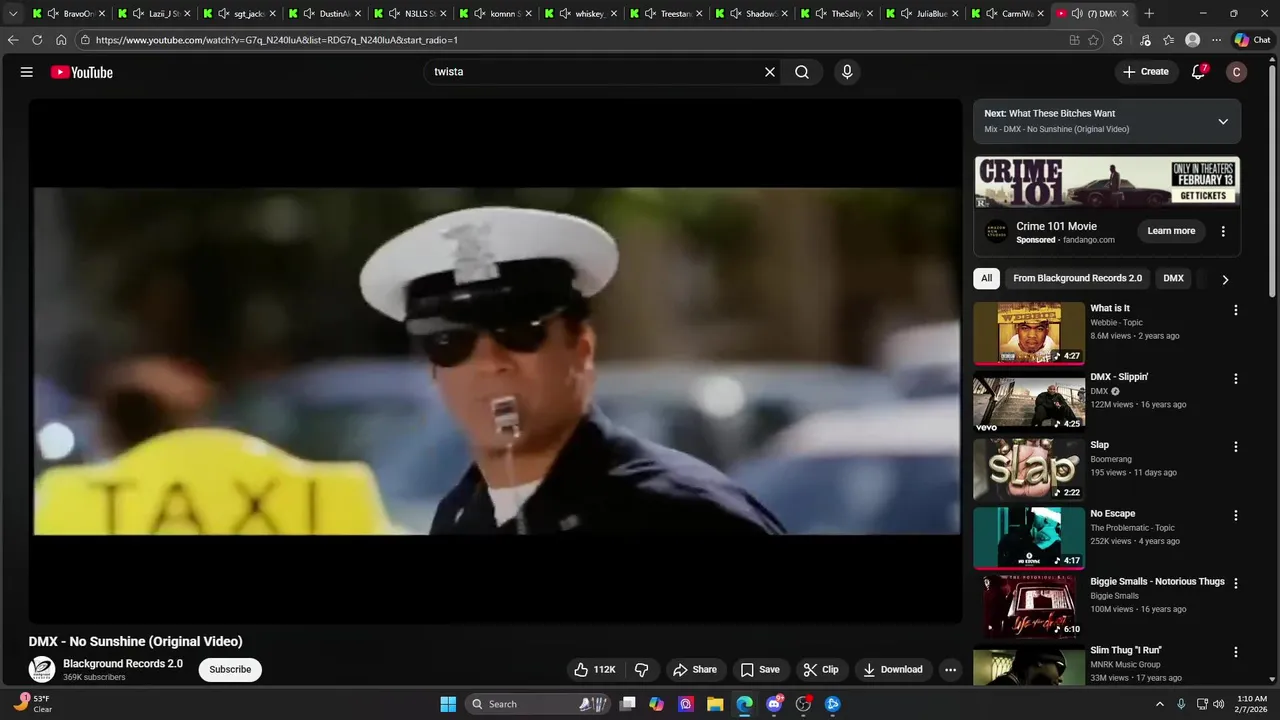Screen dimensions: 1280x720
Task: Favorite this page with star icon
Action: (x=1093, y=40)
